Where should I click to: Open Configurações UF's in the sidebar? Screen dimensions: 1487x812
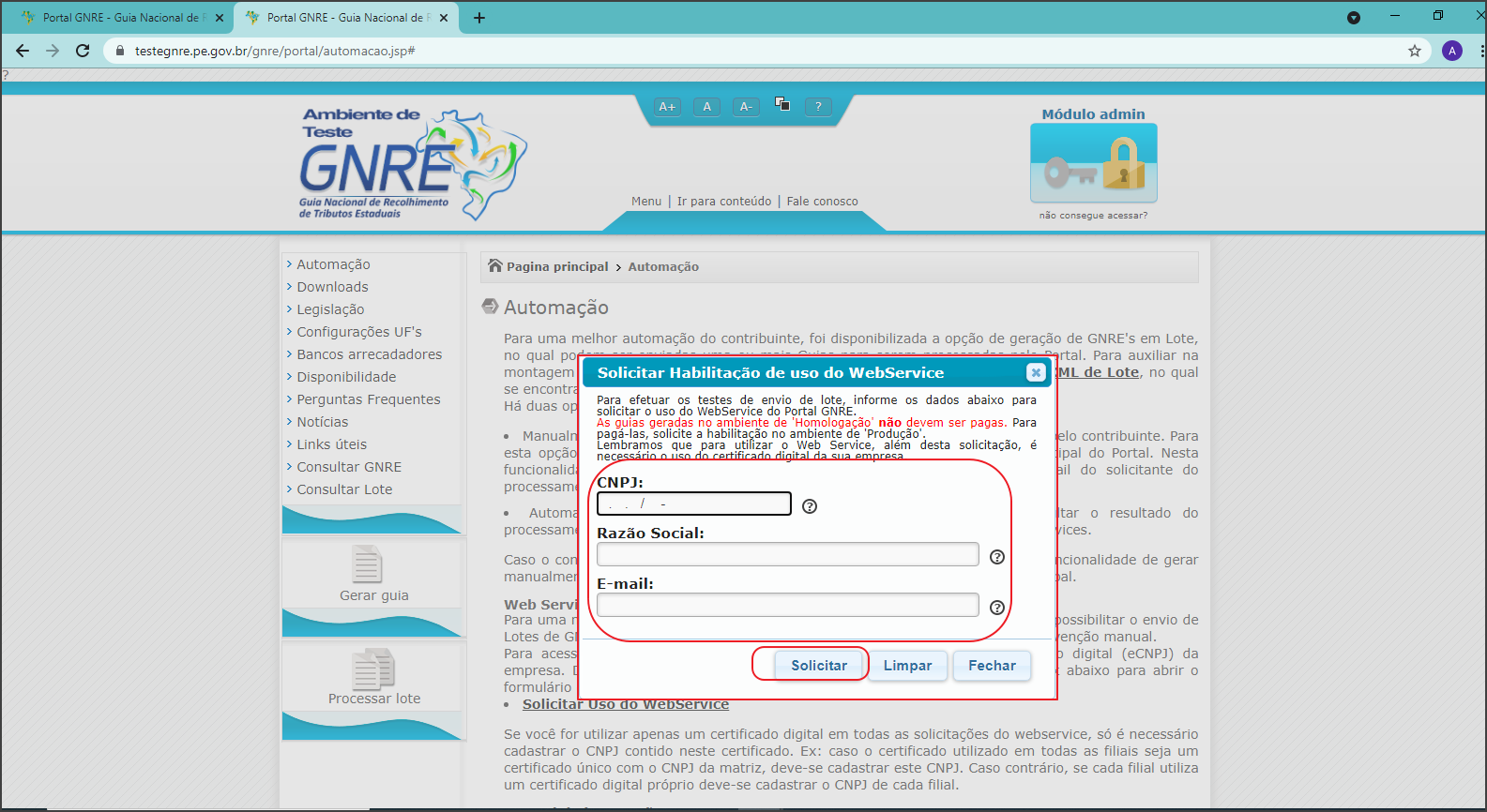coord(359,332)
